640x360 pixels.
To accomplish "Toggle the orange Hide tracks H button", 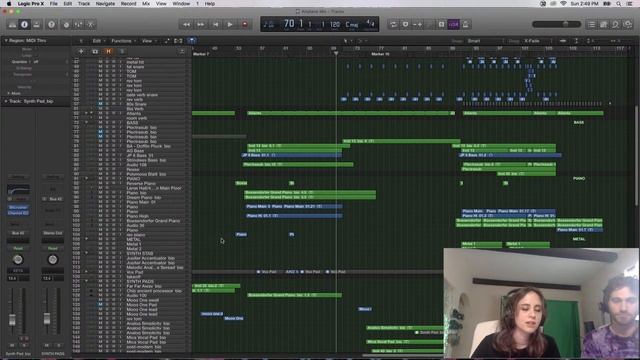I will coord(109,51).
